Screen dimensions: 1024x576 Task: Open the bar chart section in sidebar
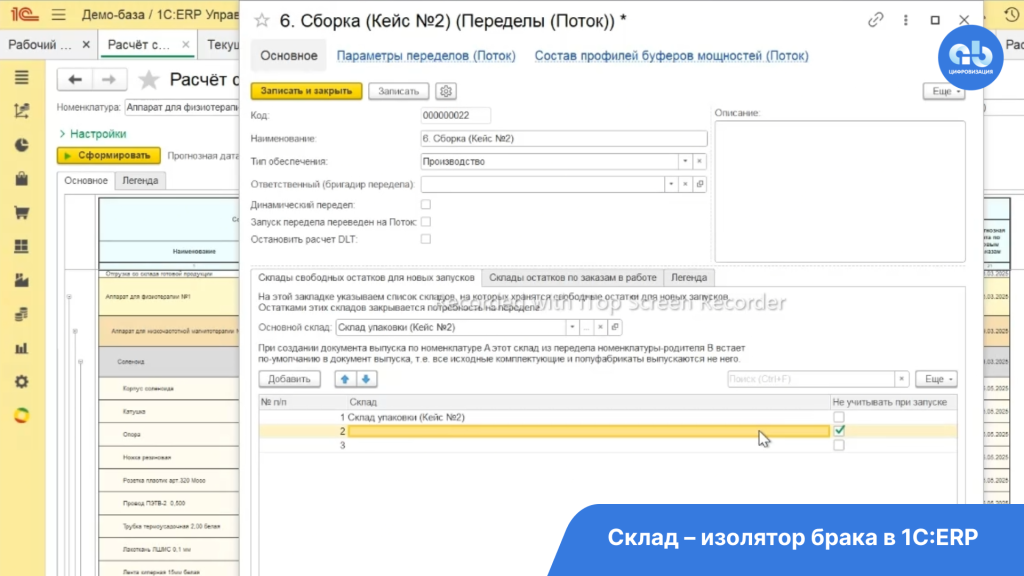point(22,348)
